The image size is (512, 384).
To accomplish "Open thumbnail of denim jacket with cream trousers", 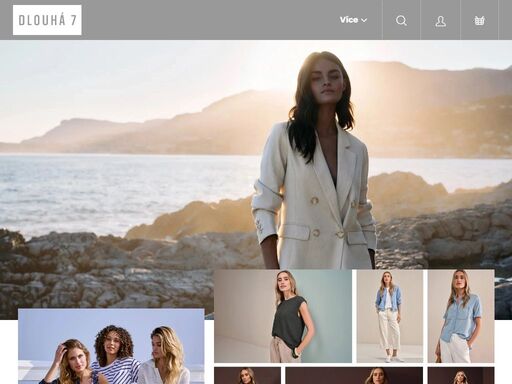I will pyautogui.click(x=390, y=316).
